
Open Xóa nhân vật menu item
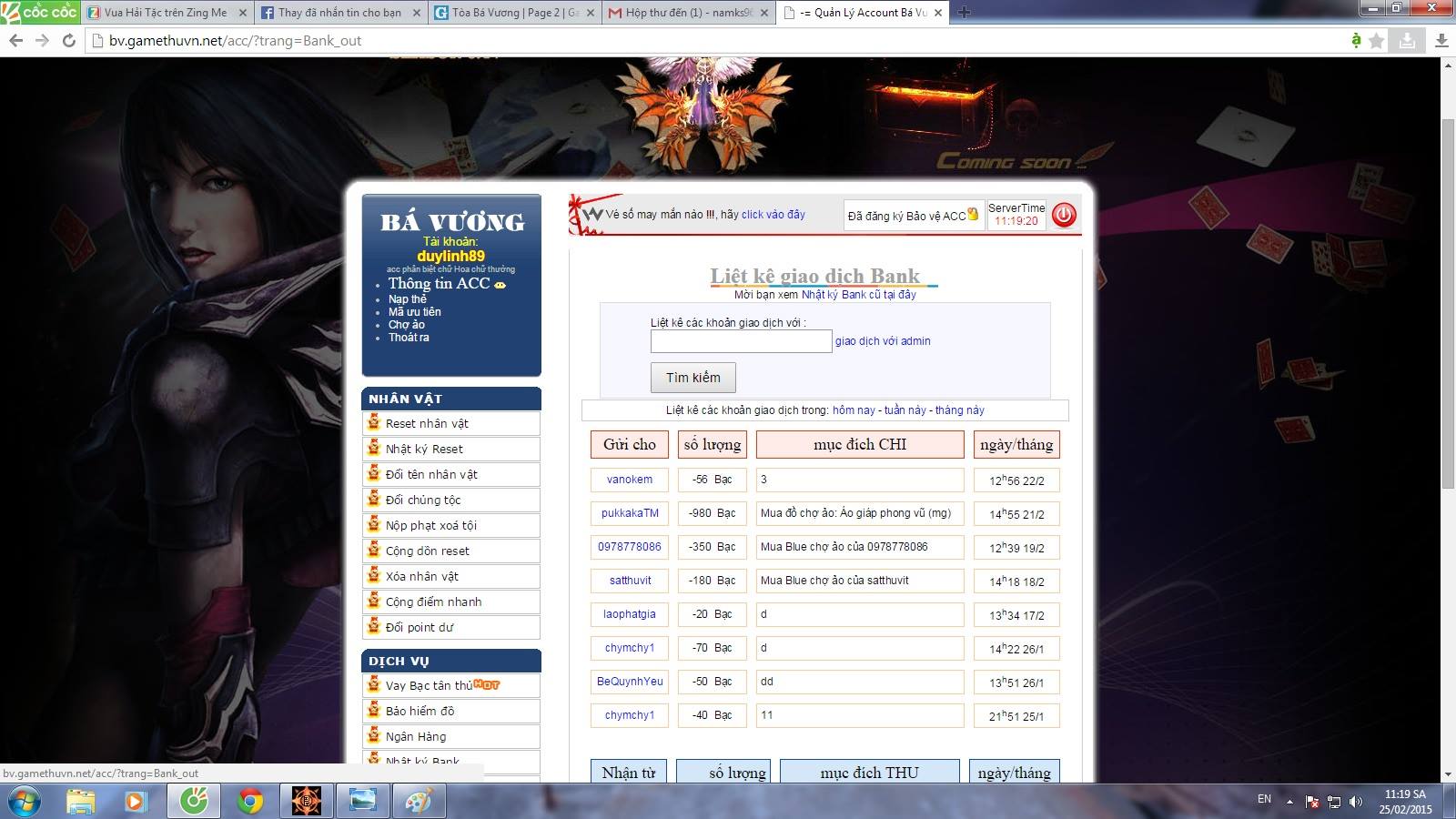pyautogui.click(x=451, y=576)
